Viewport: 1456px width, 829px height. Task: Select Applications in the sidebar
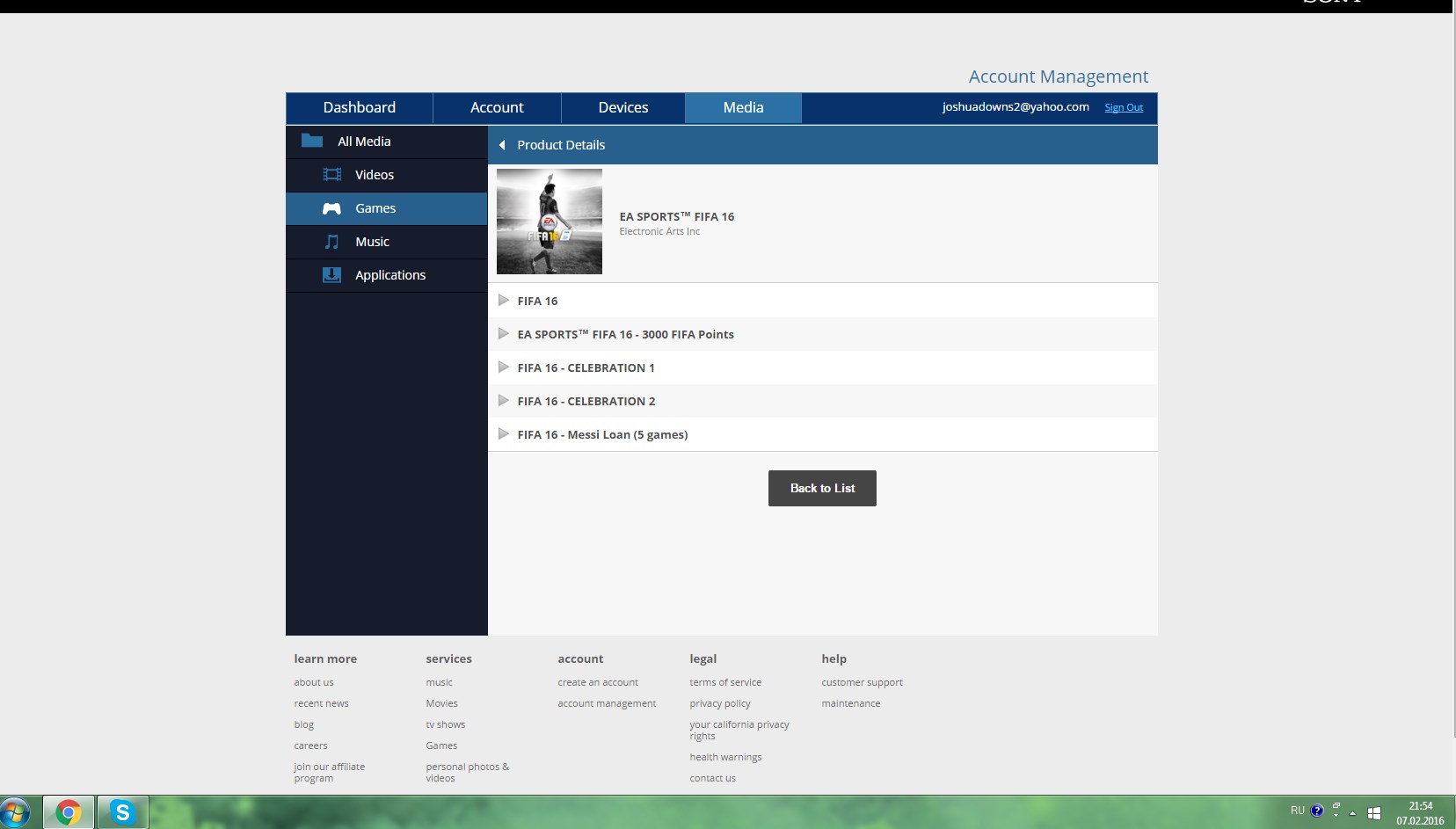[387, 275]
